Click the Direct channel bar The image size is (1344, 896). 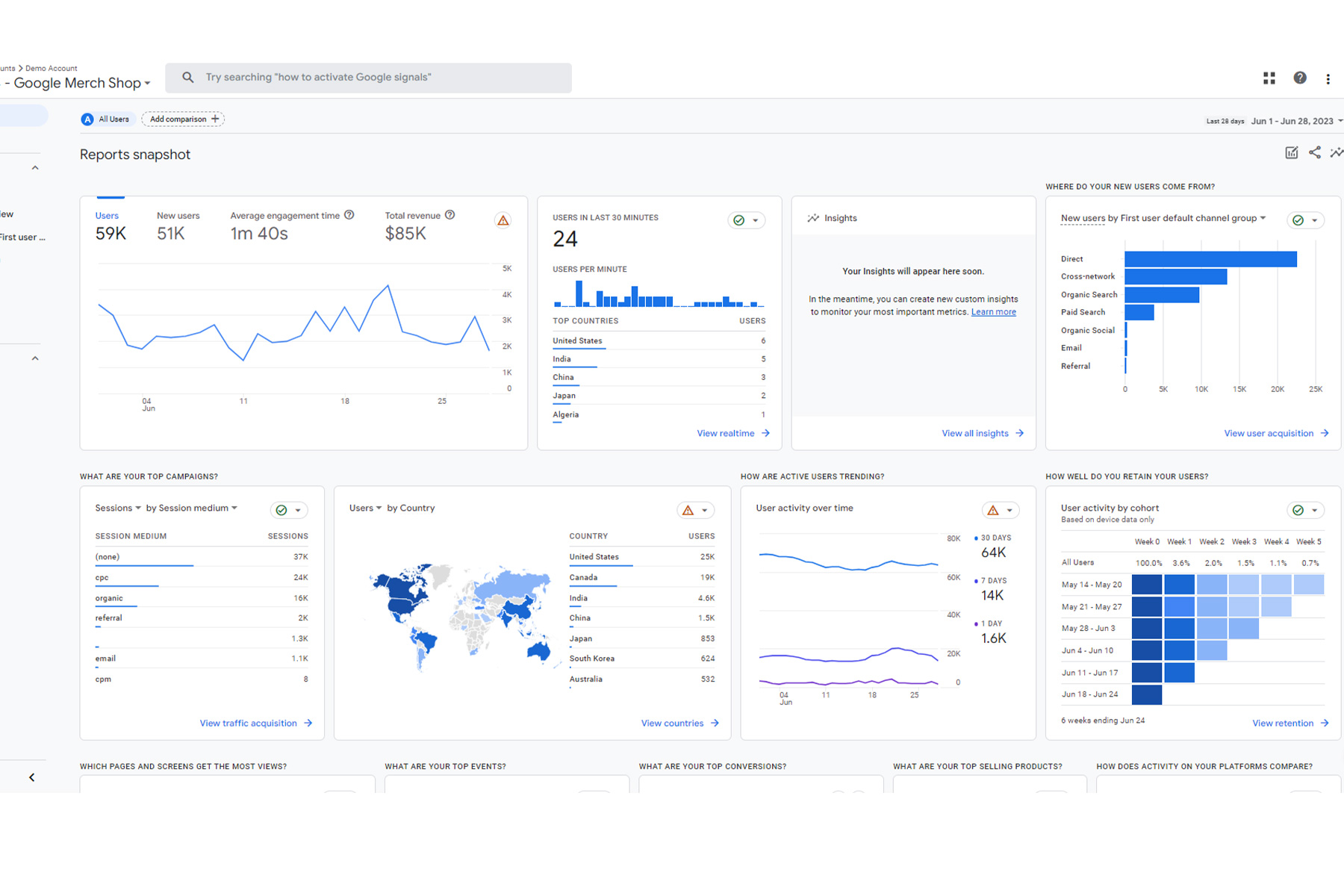1210,259
